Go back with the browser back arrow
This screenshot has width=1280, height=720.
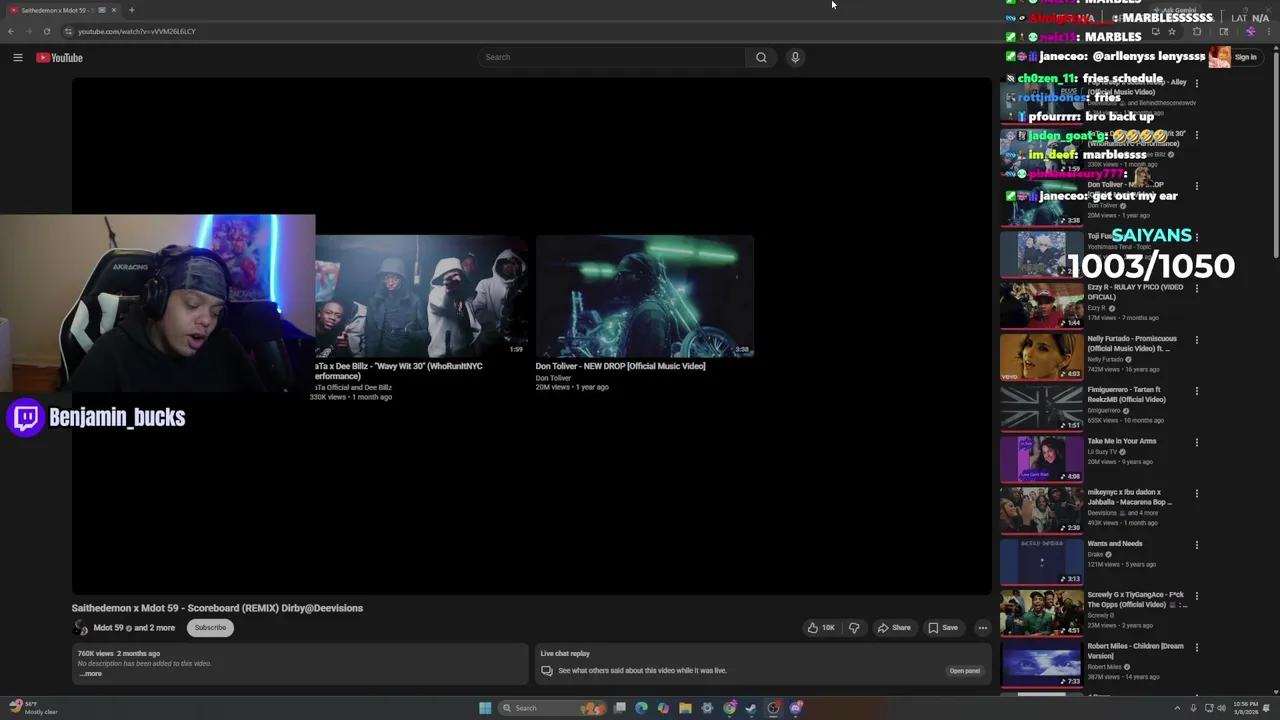pyautogui.click(x=11, y=31)
